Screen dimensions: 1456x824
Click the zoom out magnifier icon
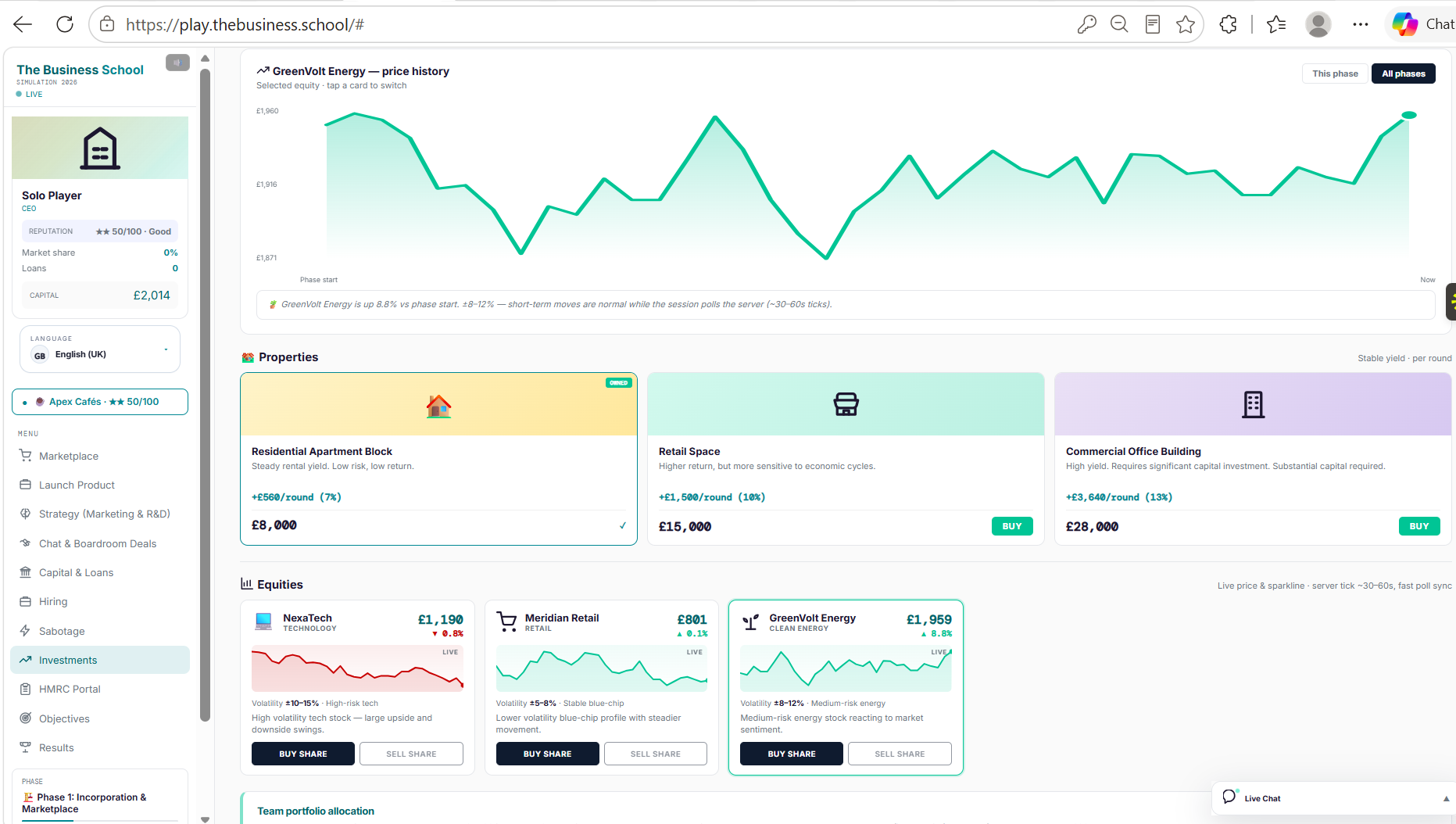click(1119, 24)
